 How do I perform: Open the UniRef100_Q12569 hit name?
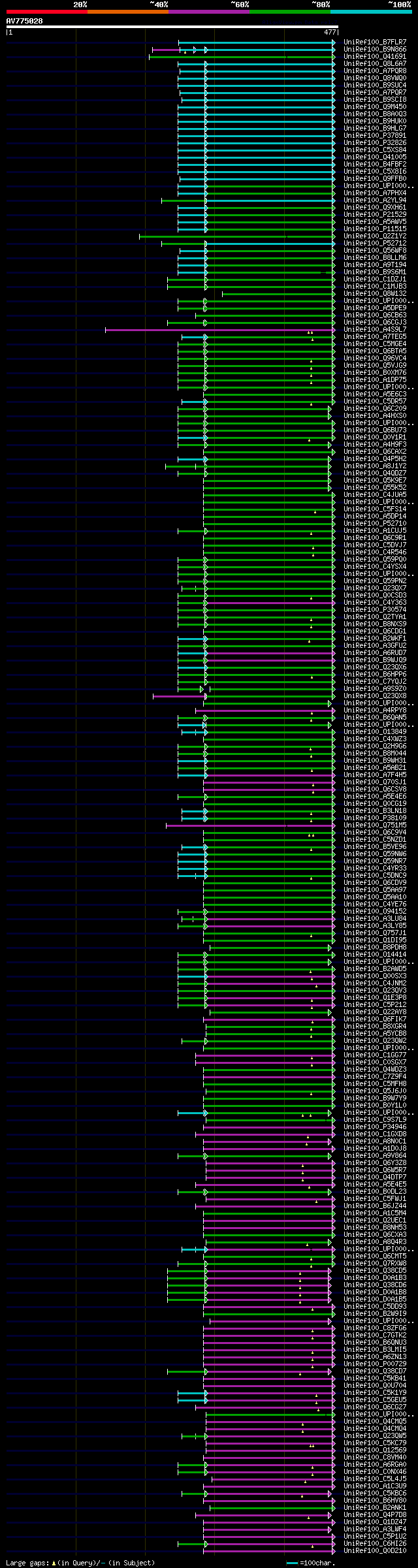click(375, 1450)
